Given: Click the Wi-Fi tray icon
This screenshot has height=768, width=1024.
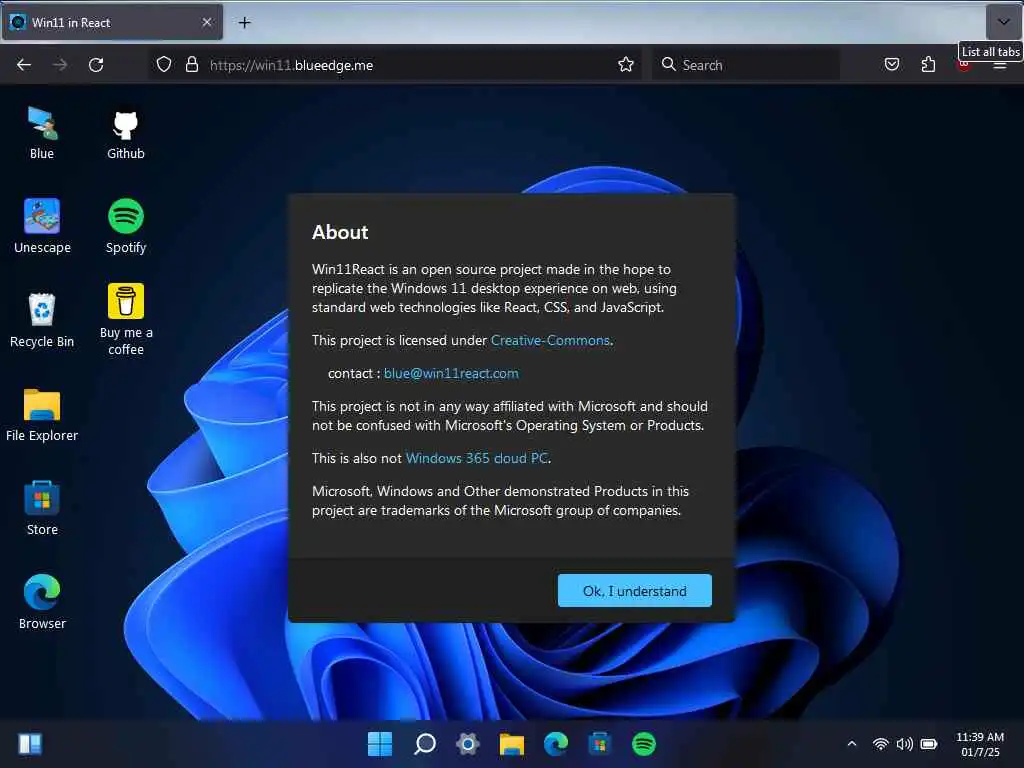Looking at the screenshot, I should click(x=880, y=744).
